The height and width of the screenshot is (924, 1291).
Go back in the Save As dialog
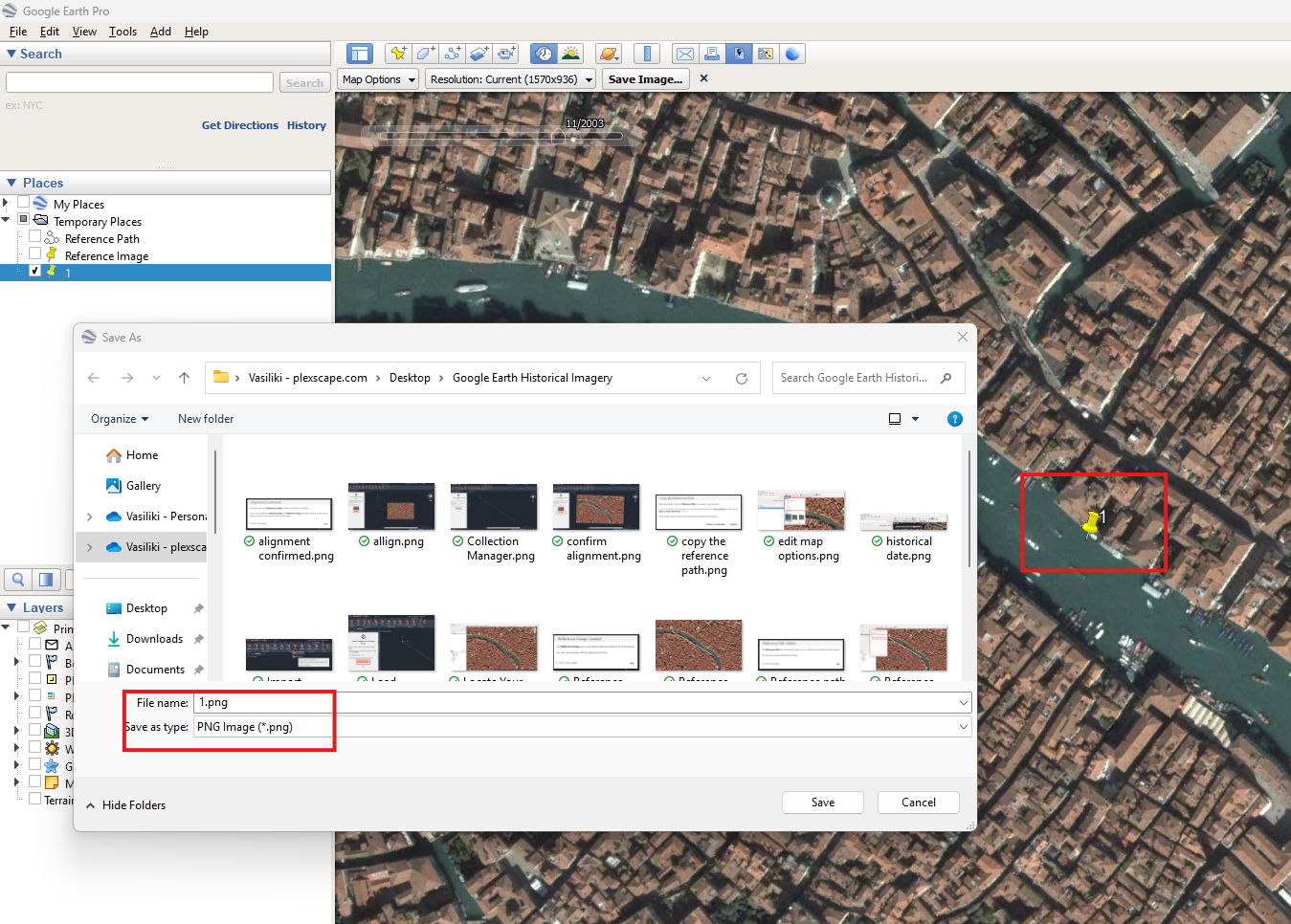(x=94, y=378)
